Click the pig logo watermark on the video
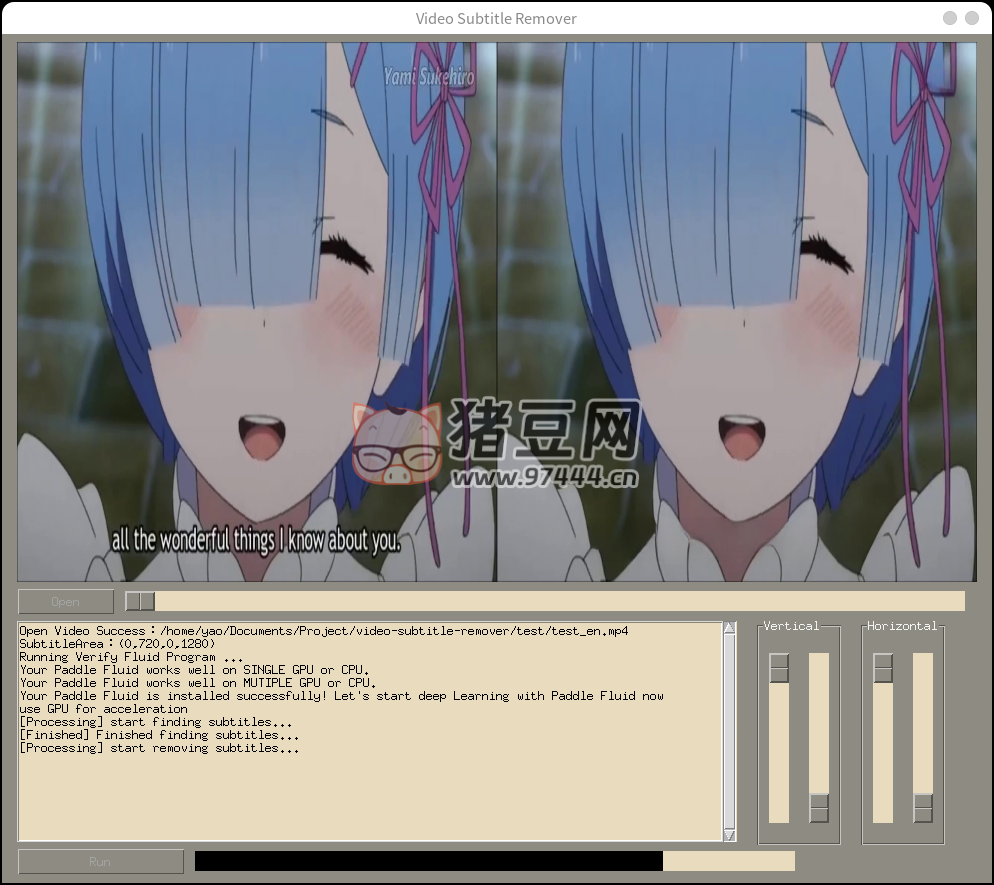Image resolution: width=994 pixels, height=885 pixels. tap(397, 443)
